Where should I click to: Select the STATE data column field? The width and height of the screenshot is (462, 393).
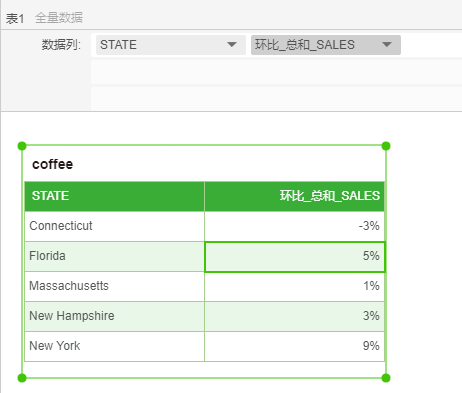pyautogui.click(x=171, y=45)
